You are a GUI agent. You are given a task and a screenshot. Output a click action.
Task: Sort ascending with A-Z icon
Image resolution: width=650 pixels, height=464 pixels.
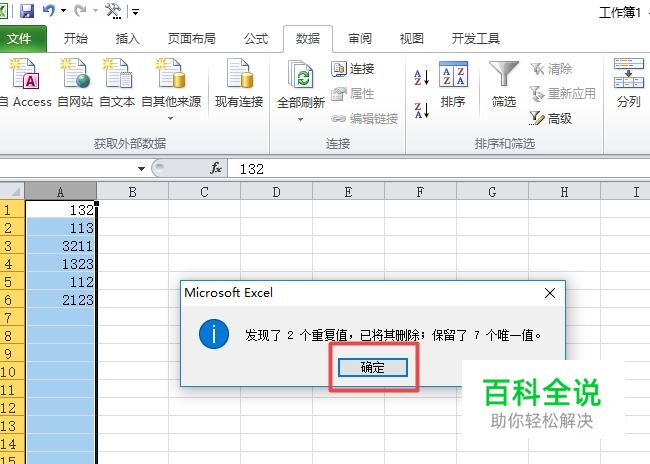coord(422,77)
